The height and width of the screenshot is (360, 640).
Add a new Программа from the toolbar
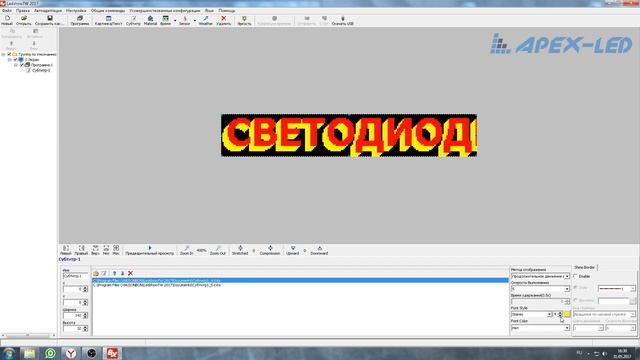tap(80, 20)
